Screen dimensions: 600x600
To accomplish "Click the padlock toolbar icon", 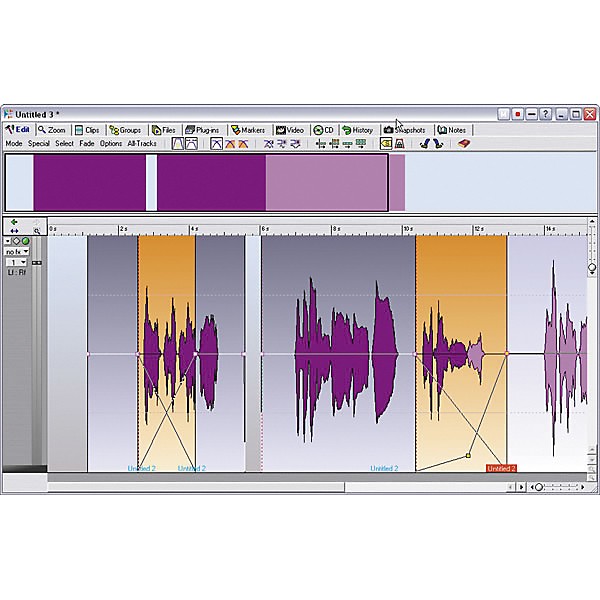I will 399,144.
